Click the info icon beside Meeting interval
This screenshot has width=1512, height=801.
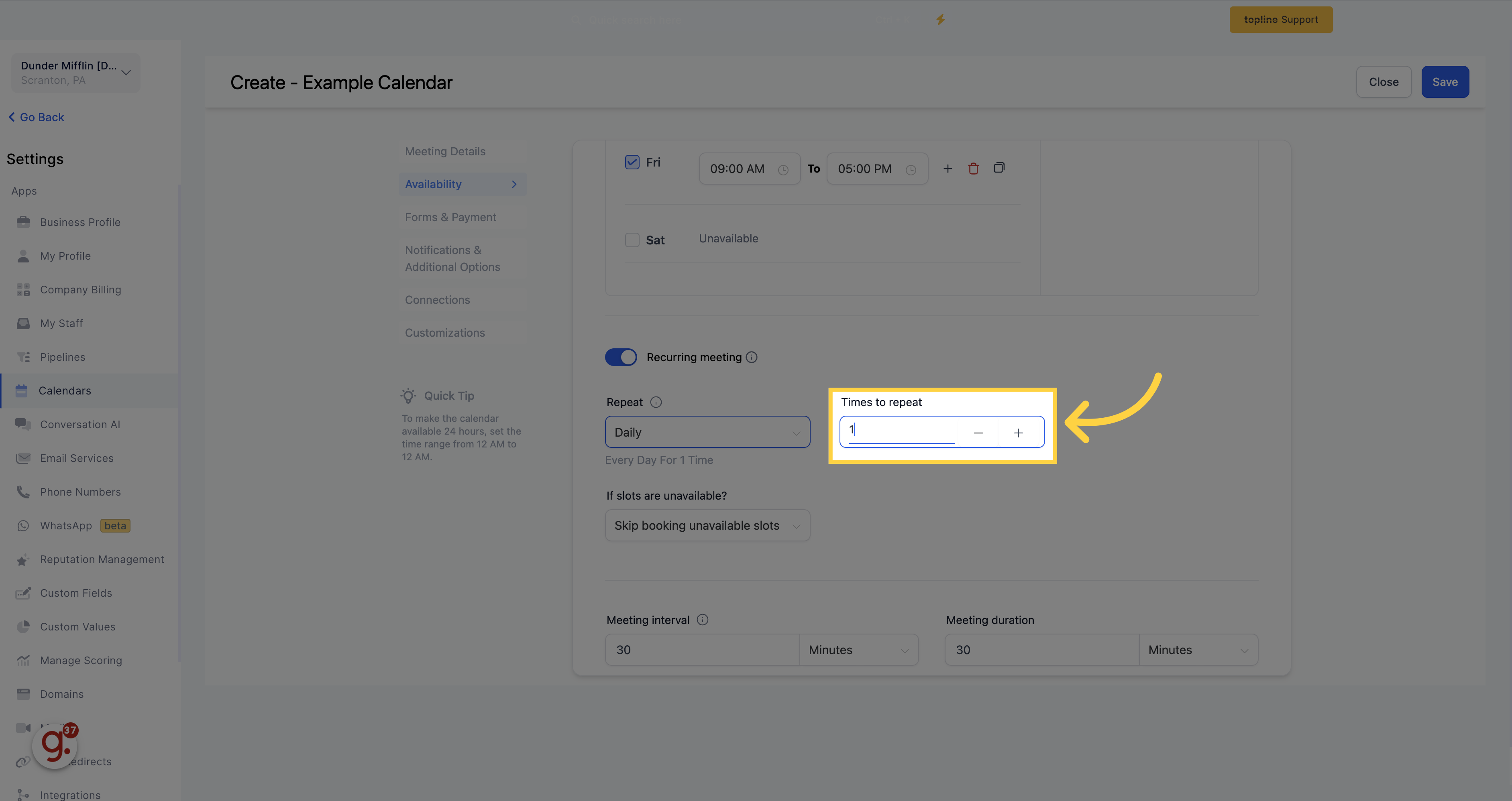point(703,620)
